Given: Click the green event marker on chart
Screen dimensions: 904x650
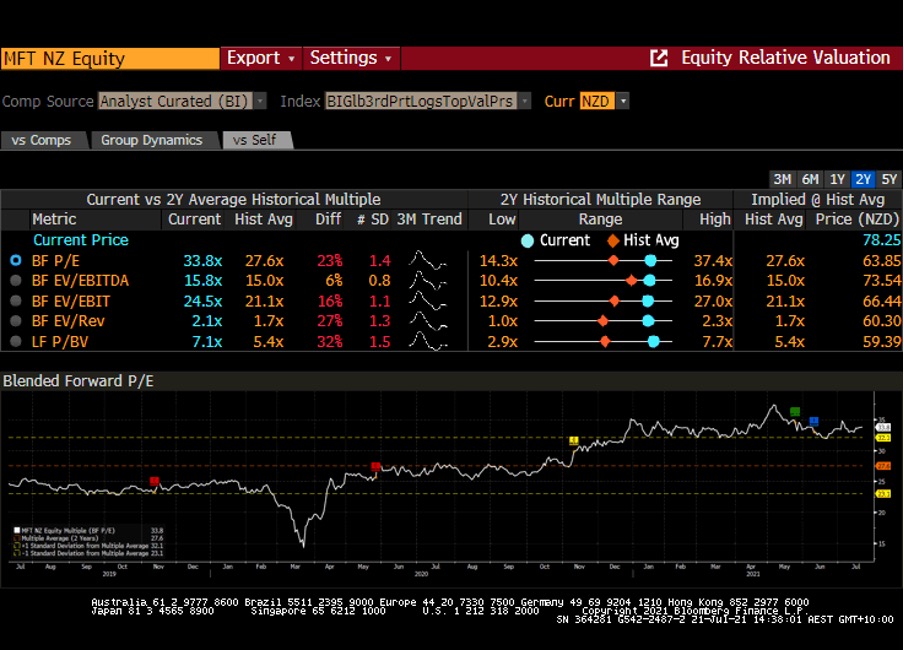Looking at the screenshot, I should click(x=795, y=411).
